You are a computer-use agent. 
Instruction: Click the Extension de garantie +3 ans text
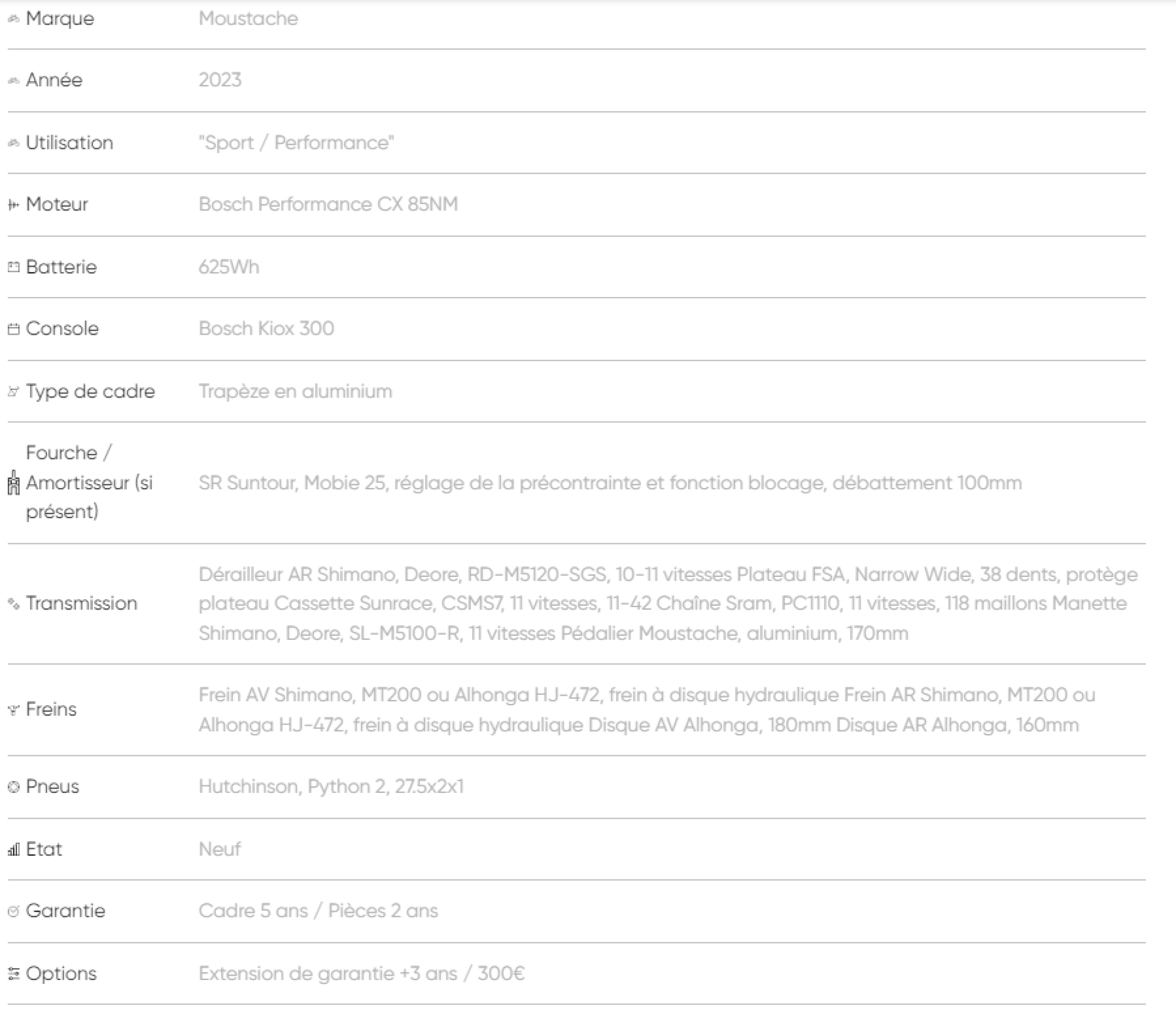pyautogui.click(x=361, y=973)
